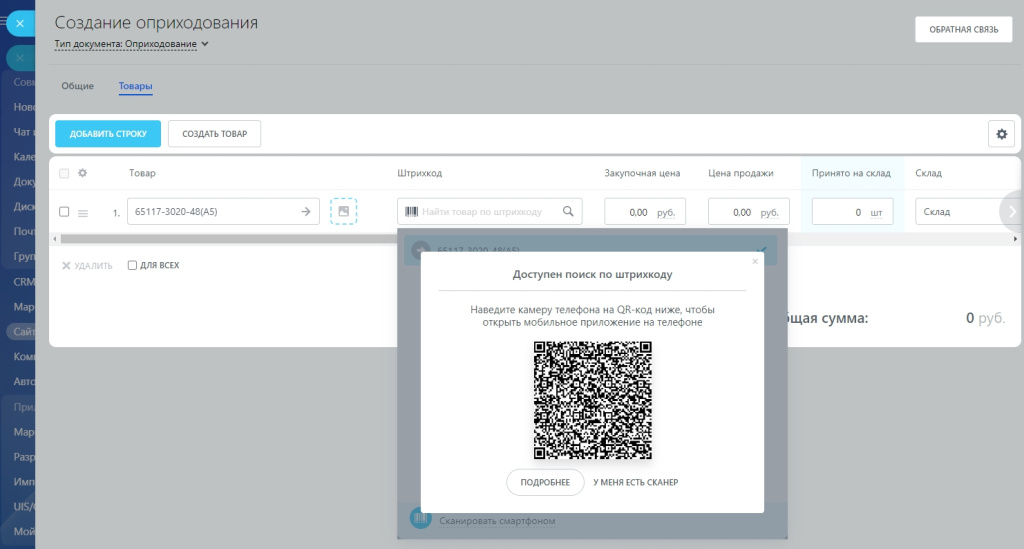Open the 'Склад' selector field
This screenshot has height=549, width=1024.
pyautogui.click(x=955, y=212)
